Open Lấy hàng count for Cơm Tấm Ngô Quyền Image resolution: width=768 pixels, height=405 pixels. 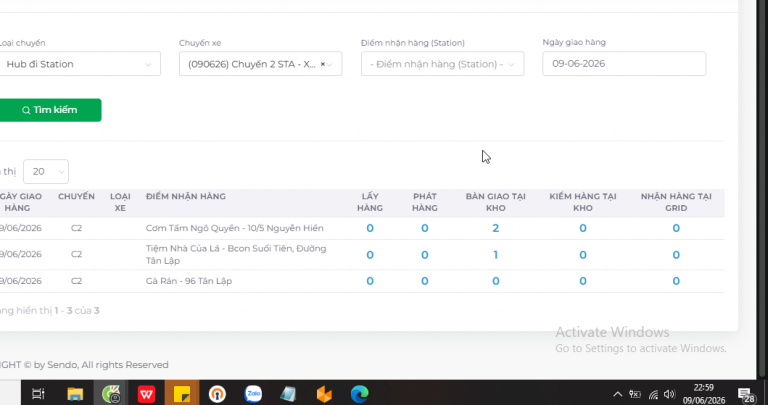pyautogui.click(x=370, y=228)
